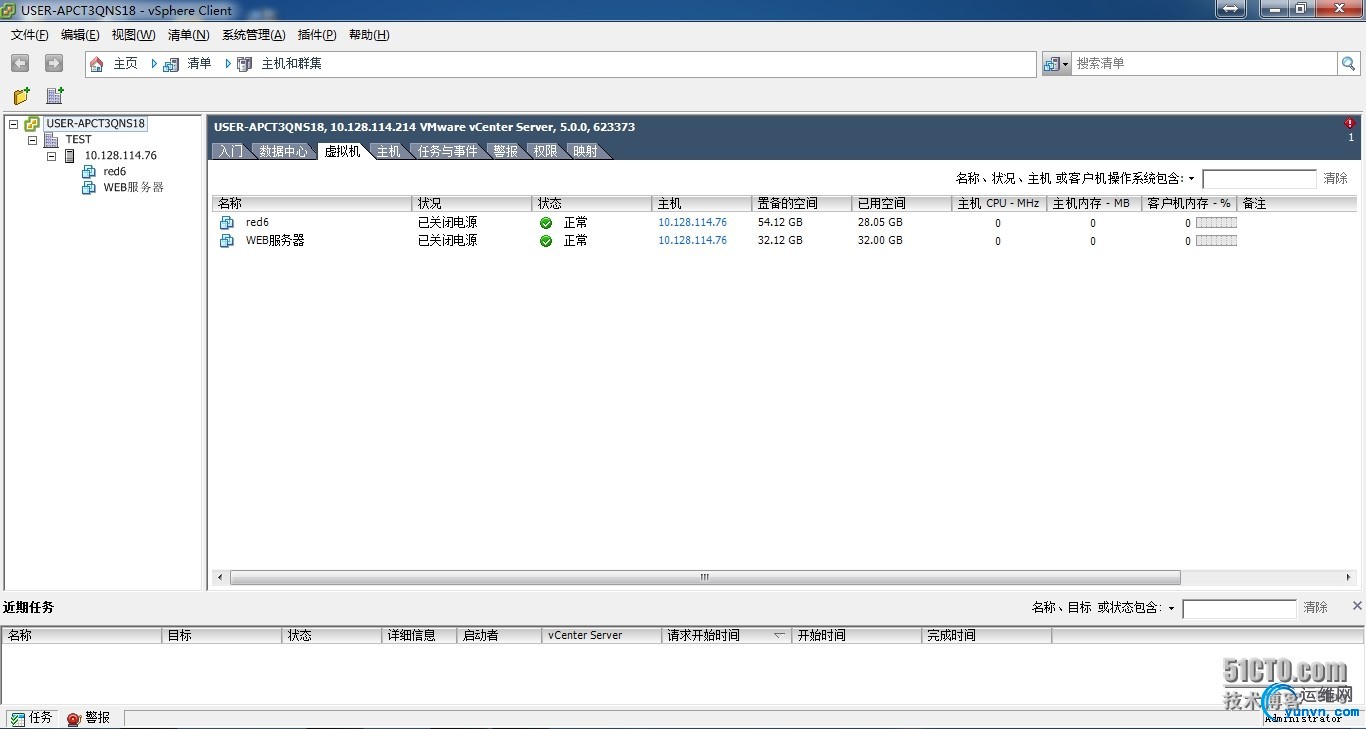Click the horizontal scrollbar of VM table
Viewport: 1366px width, 729px height.
point(705,577)
